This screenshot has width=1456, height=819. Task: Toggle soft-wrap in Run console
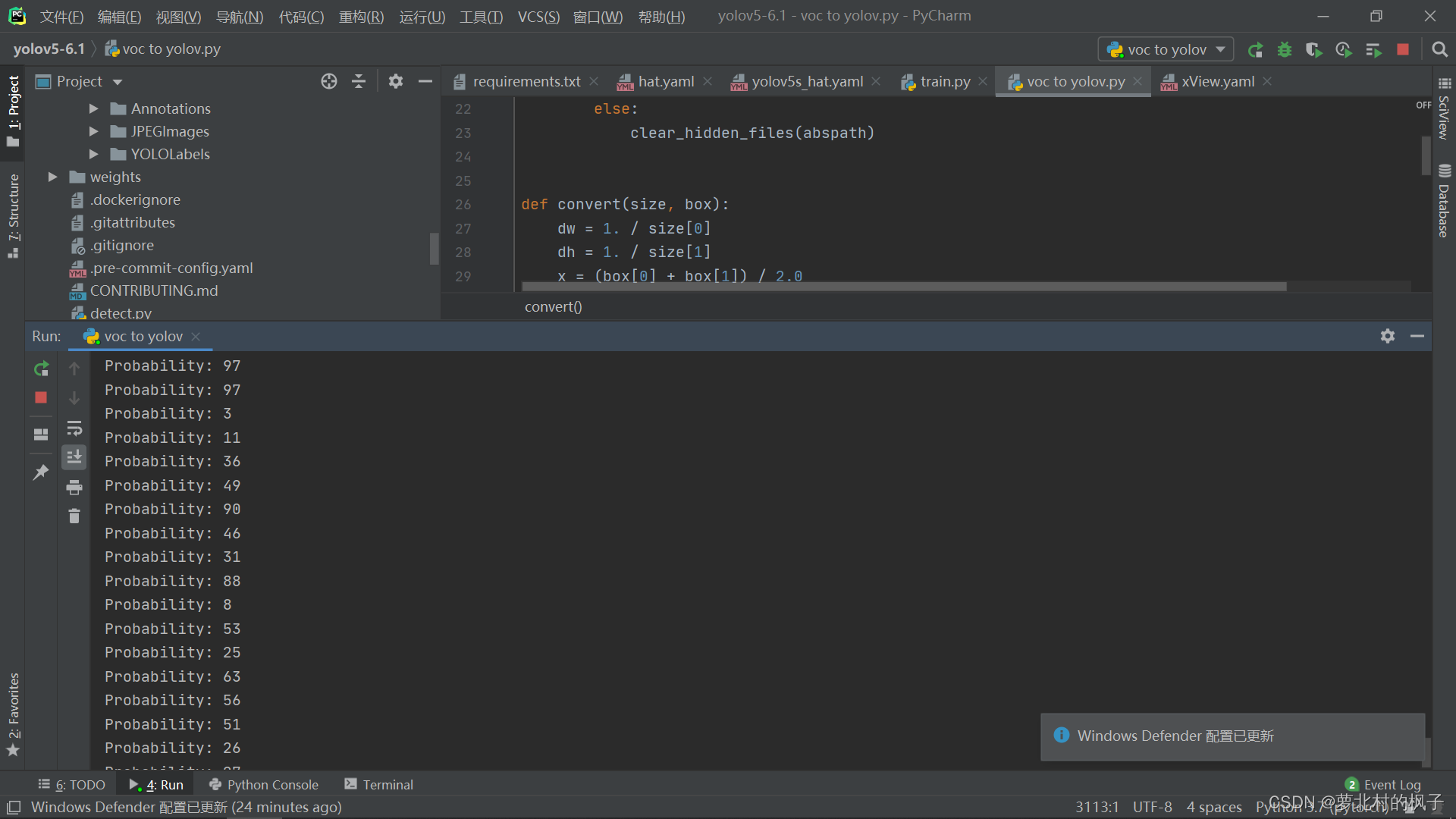click(x=74, y=429)
